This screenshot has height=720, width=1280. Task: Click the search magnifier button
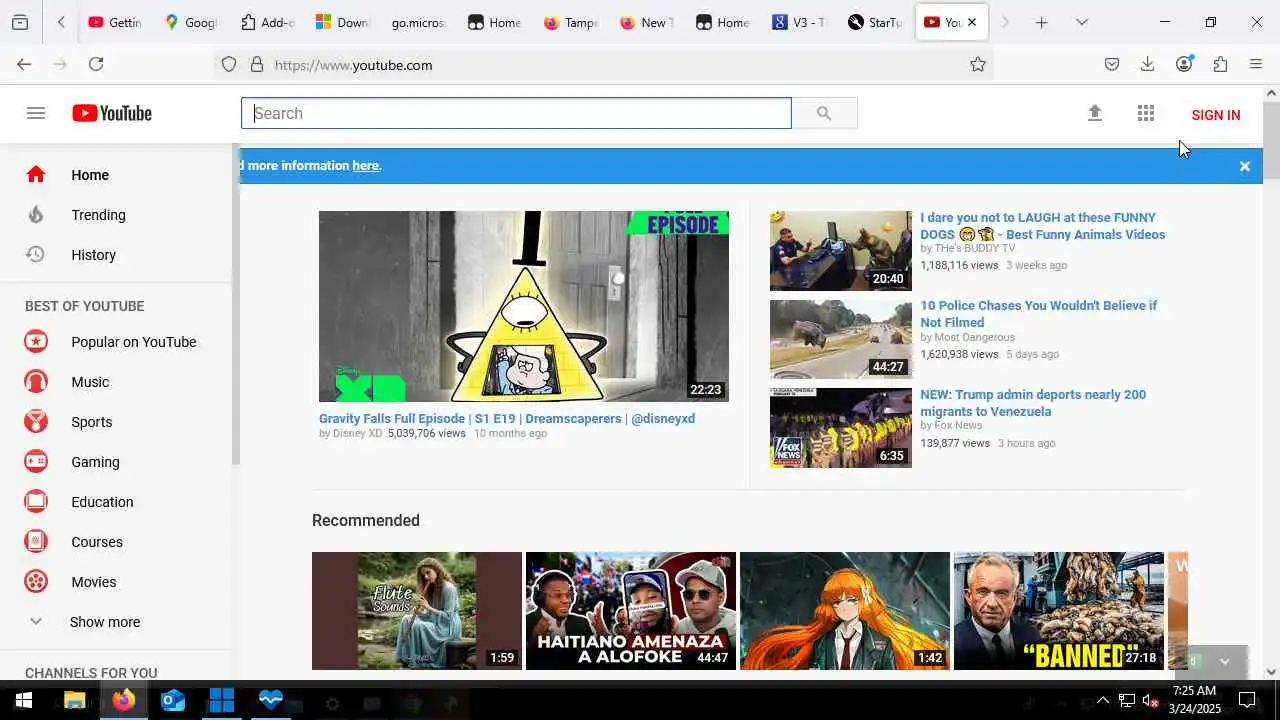point(824,113)
